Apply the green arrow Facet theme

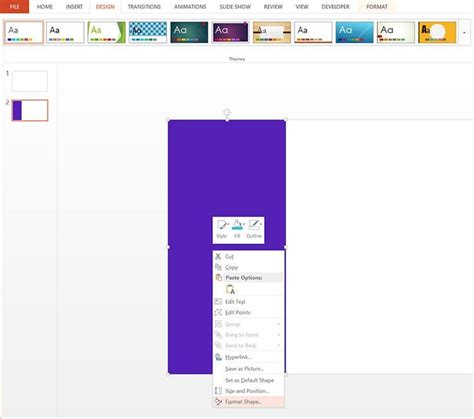click(107, 32)
